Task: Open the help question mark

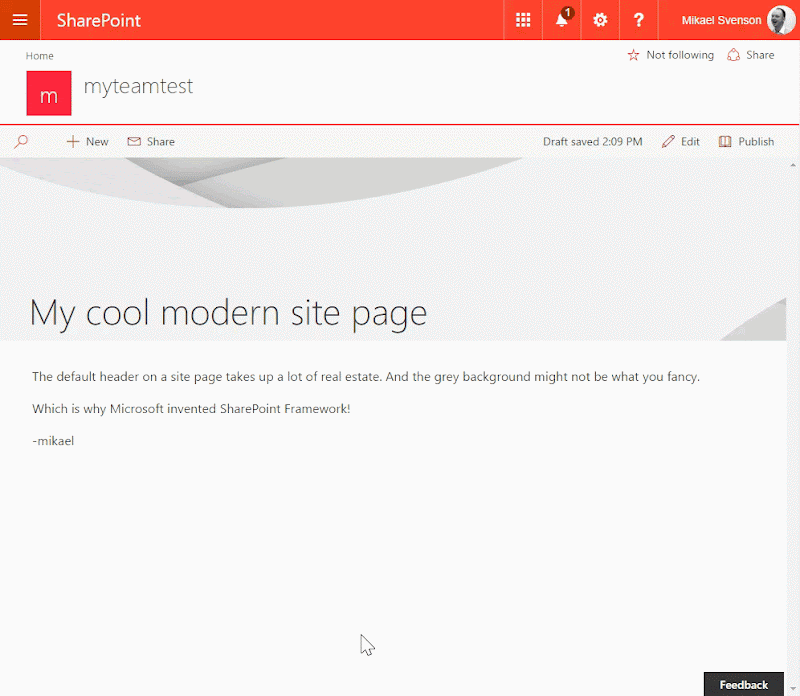Action: (x=638, y=20)
